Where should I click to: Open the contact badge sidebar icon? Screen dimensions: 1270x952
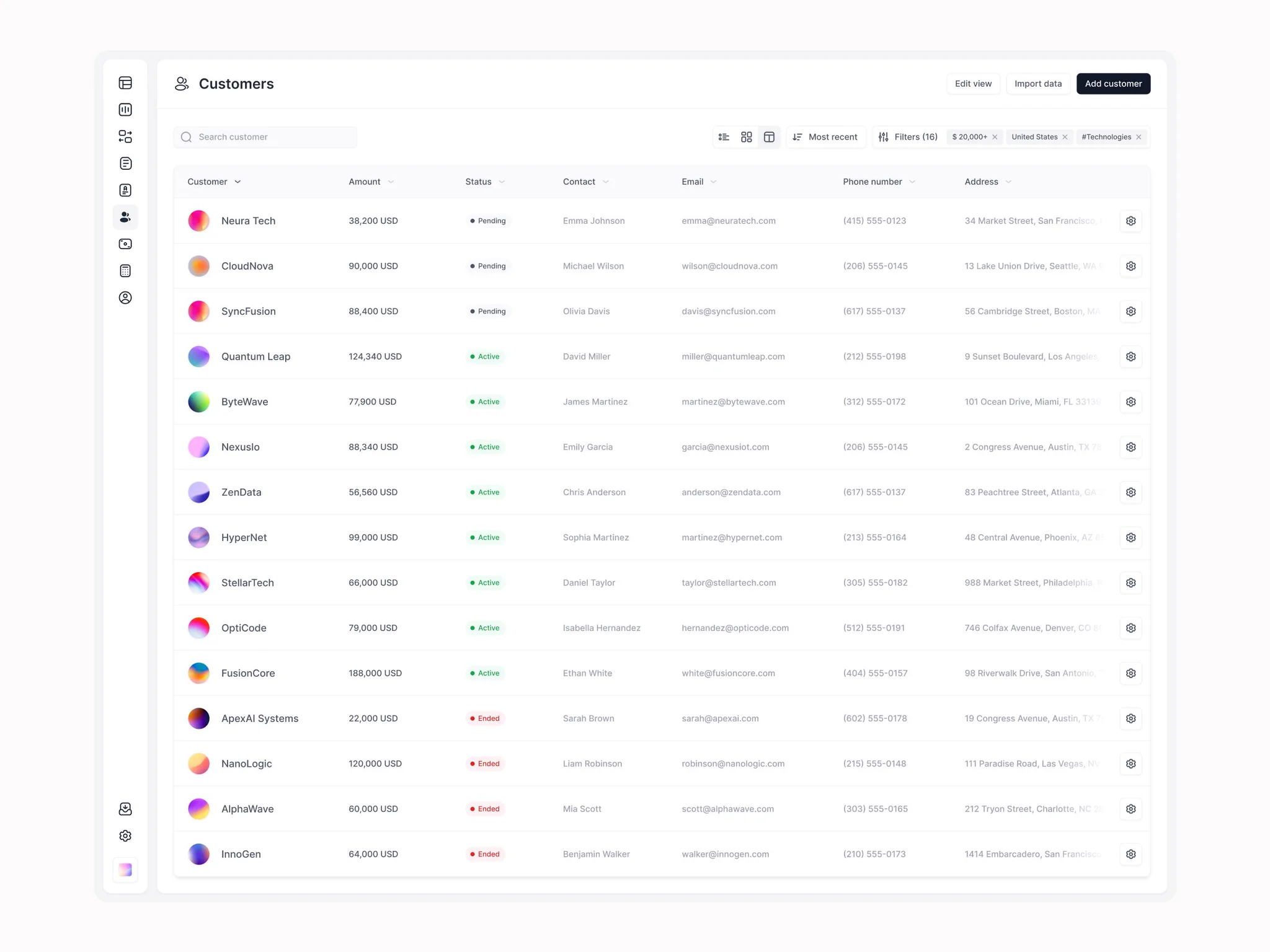coord(125,190)
